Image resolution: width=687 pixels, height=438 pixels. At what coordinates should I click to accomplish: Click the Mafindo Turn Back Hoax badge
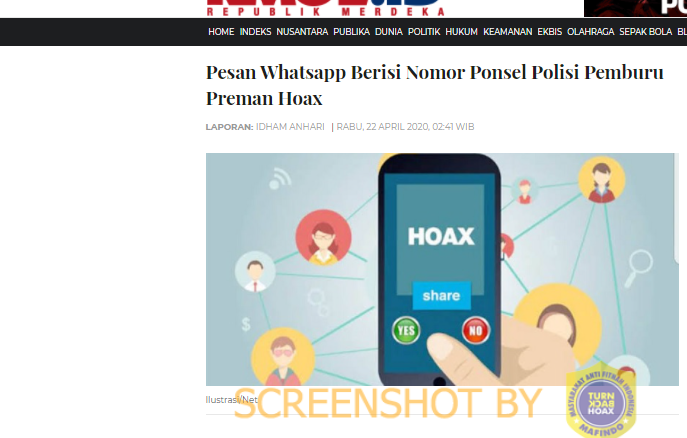pos(601,401)
